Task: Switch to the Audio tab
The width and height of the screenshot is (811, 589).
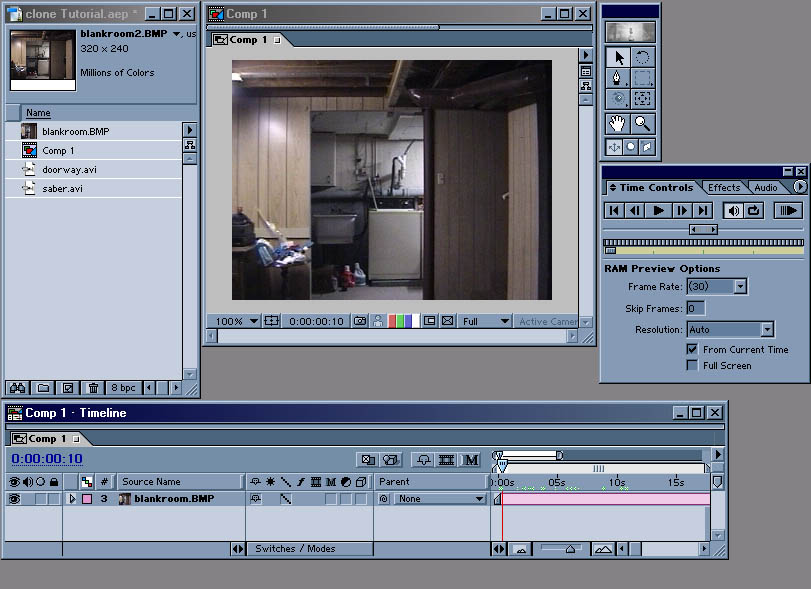Action: coord(765,187)
